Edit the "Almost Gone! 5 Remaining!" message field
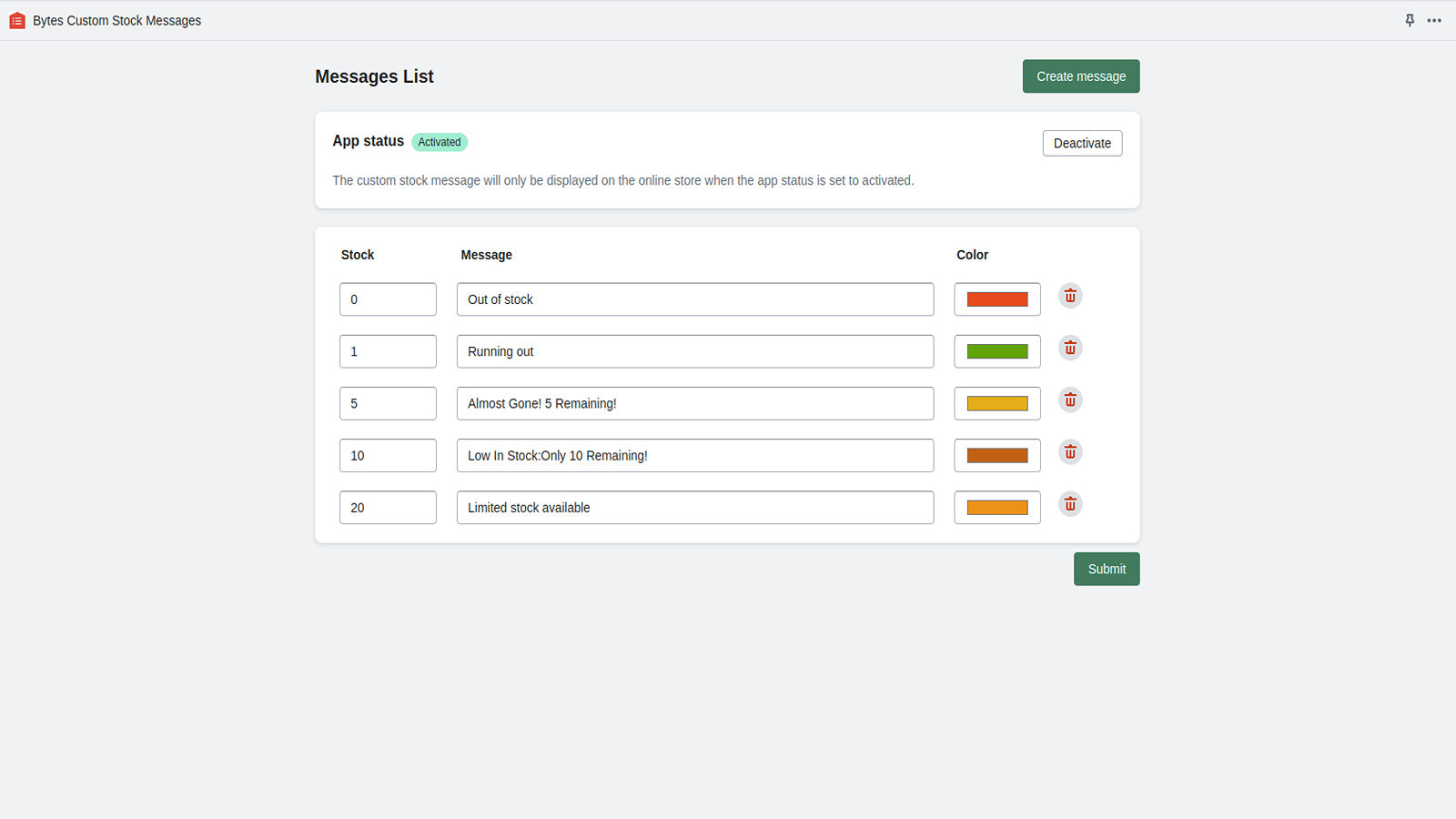The height and width of the screenshot is (819, 1456). click(x=695, y=403)
